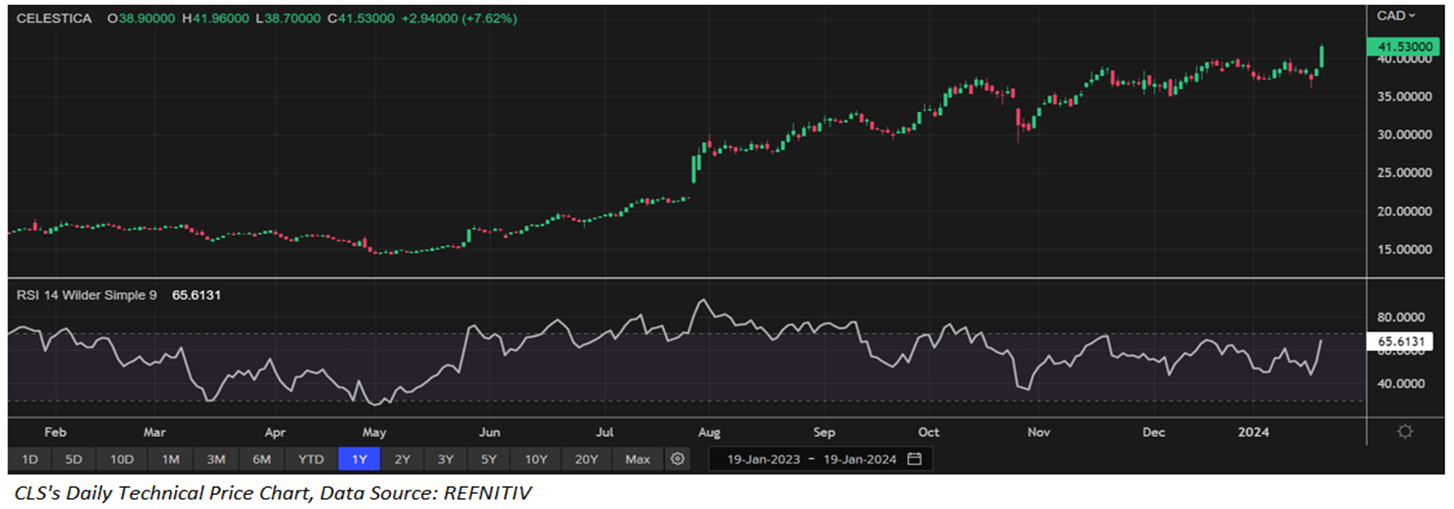The width and height of the screenshot is (1454, 509).
Task: Click the 41.53000 current price label
Action: point(1399,47)
